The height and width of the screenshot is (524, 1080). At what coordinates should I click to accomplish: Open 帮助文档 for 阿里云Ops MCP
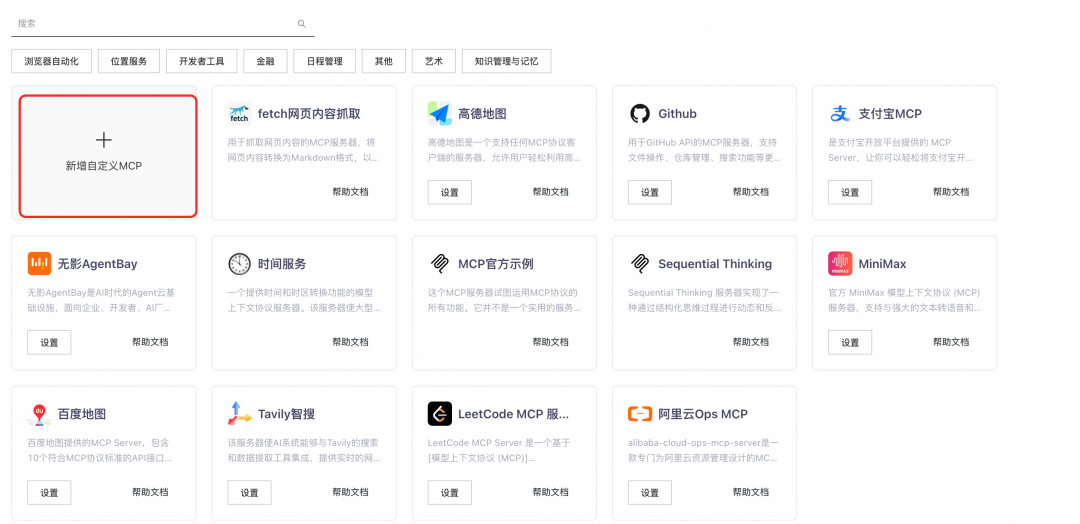point(751,492)
